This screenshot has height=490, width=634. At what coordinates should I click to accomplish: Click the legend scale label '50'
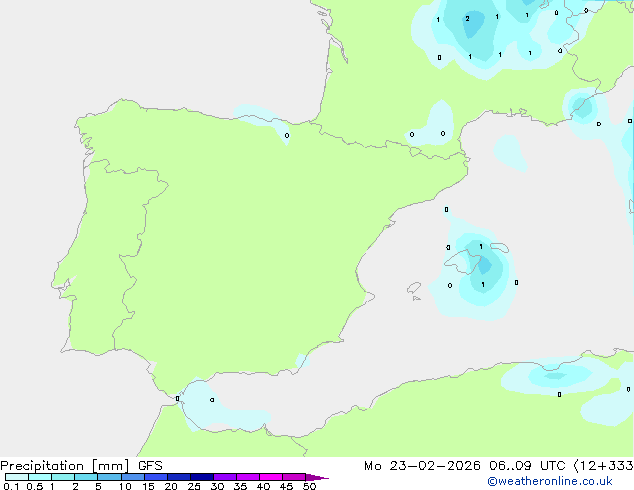coord(309,486)
